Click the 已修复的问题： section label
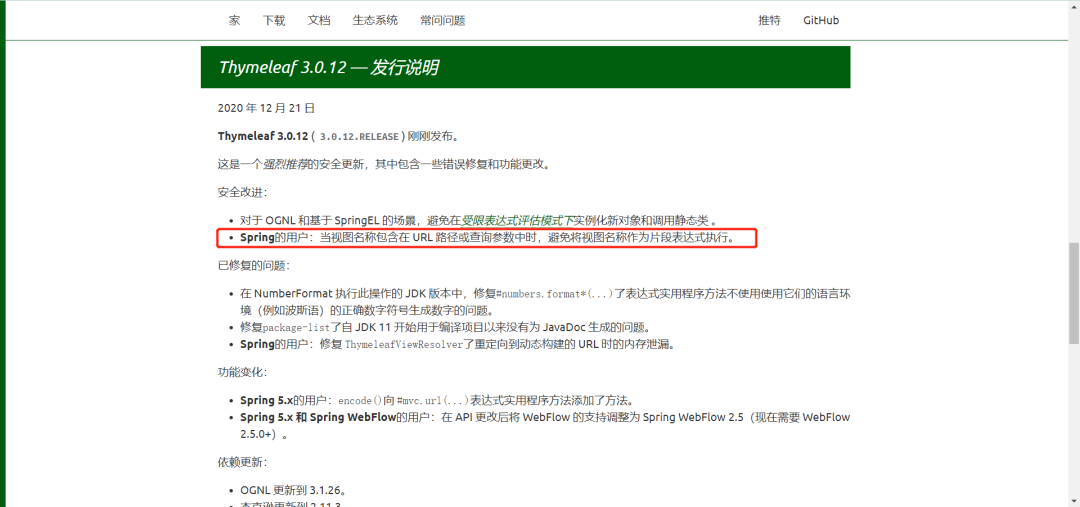This screenshot has width=1080, height=507. (x=254, y=265)
